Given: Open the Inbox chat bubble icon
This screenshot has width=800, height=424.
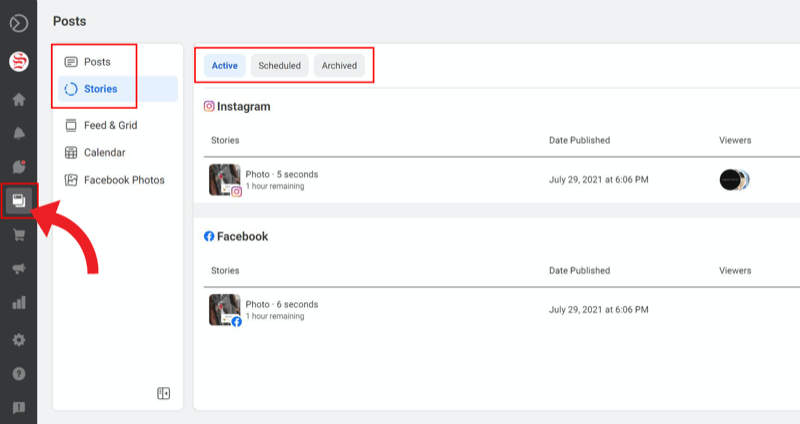Looking at the screenshot, I should pyautogui.click(x=18, y=167).
